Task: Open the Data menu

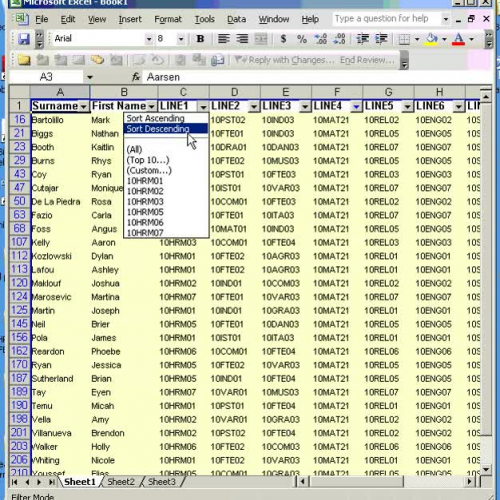Action: [x=236, y=19]
